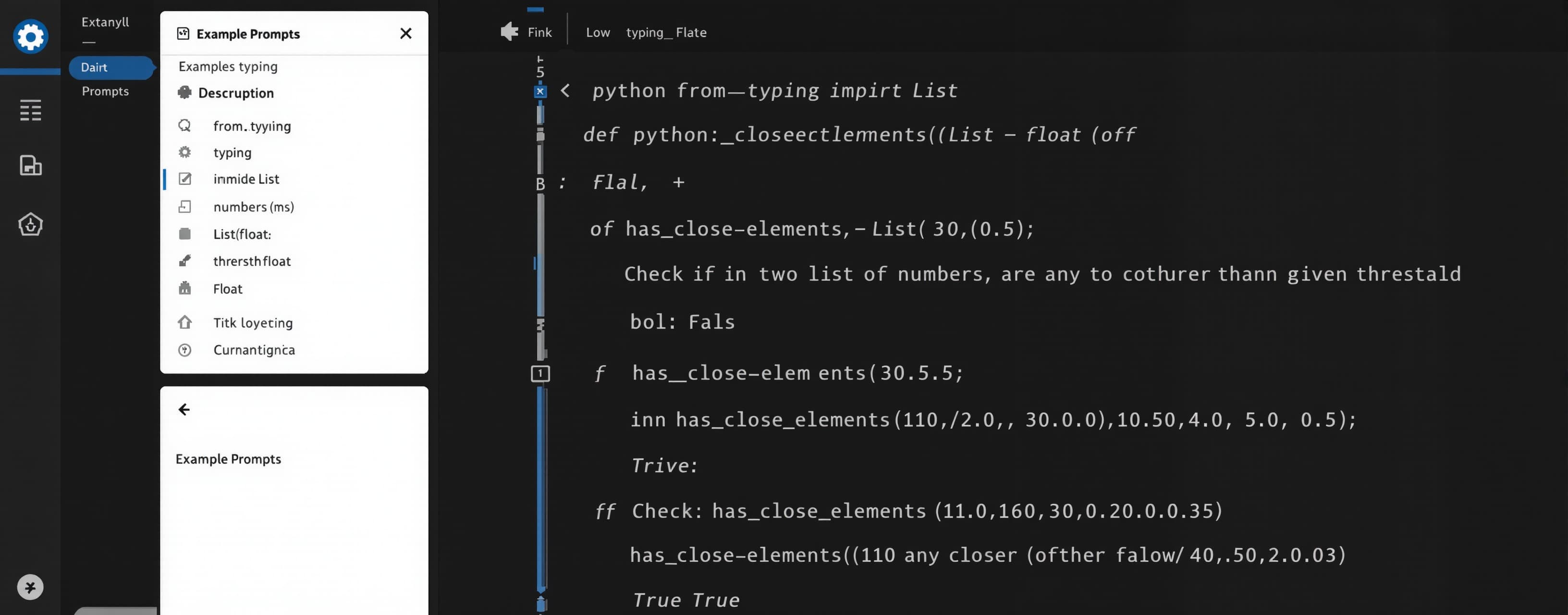Image resolution: width=1568 pixels, height=615 pixels.
Task: Select the Curnantignca entry
Action: coord(254,350)
